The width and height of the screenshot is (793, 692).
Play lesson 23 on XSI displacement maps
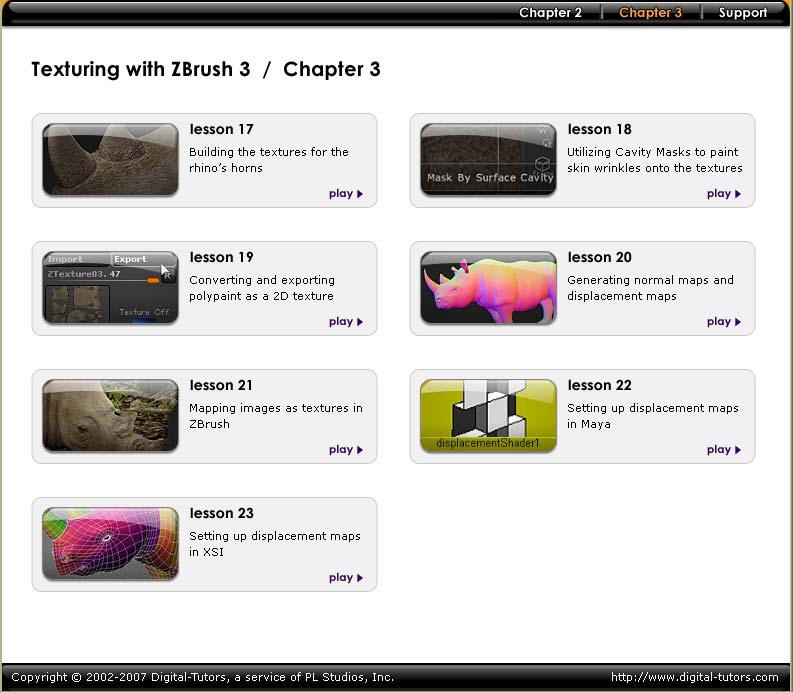346,578
